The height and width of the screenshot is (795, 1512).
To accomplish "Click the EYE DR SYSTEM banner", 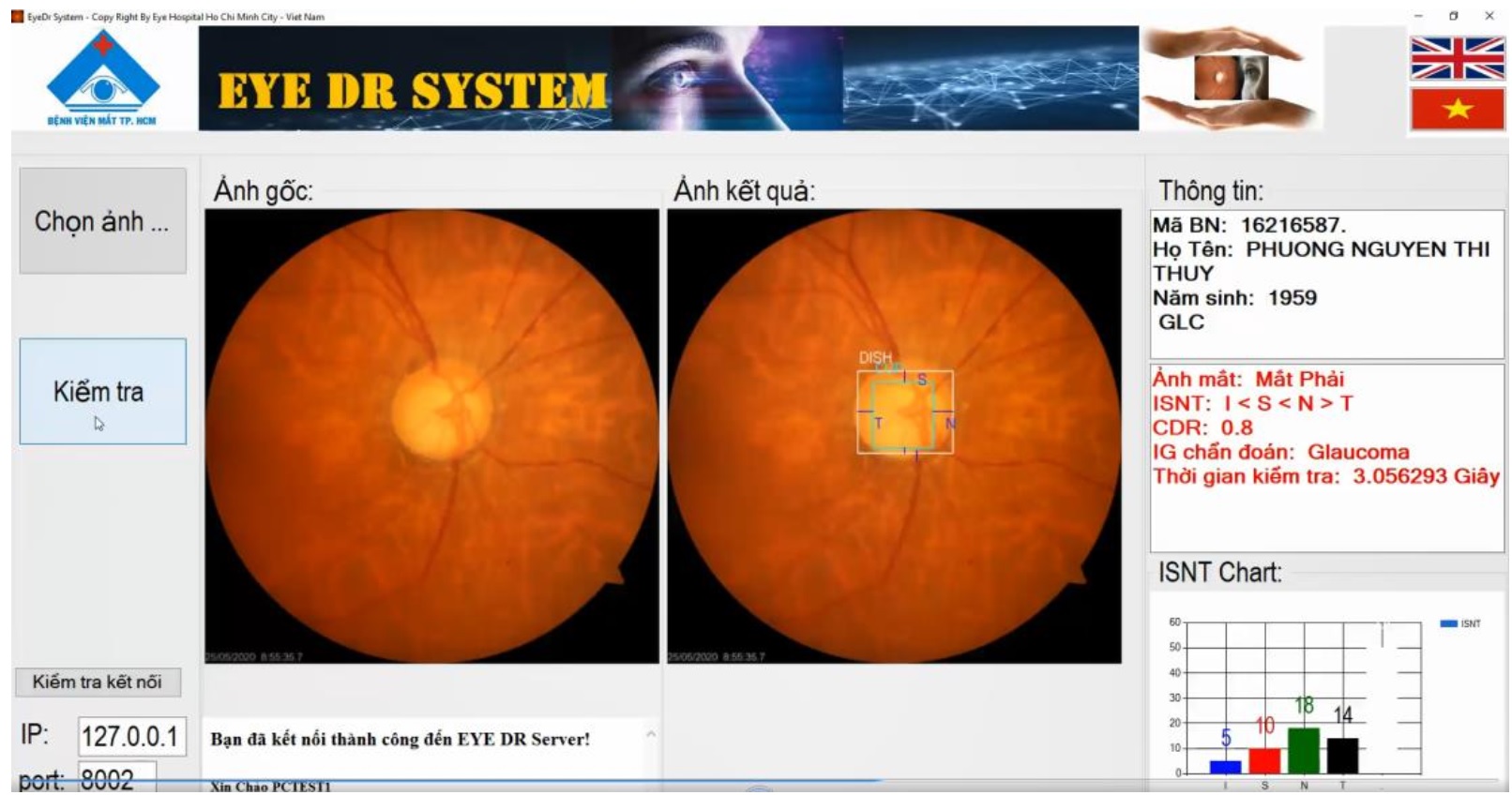I will point(669,79).
